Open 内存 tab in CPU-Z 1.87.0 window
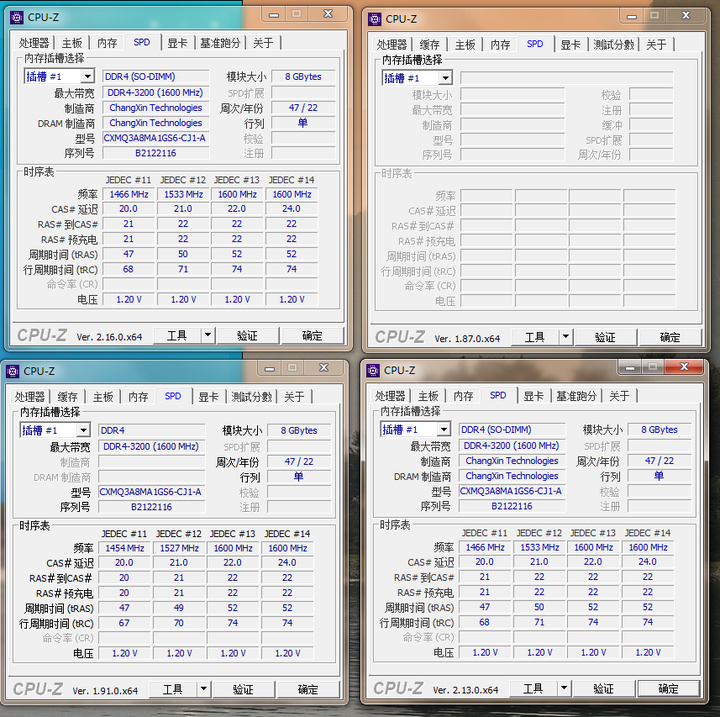 [500, 45]
